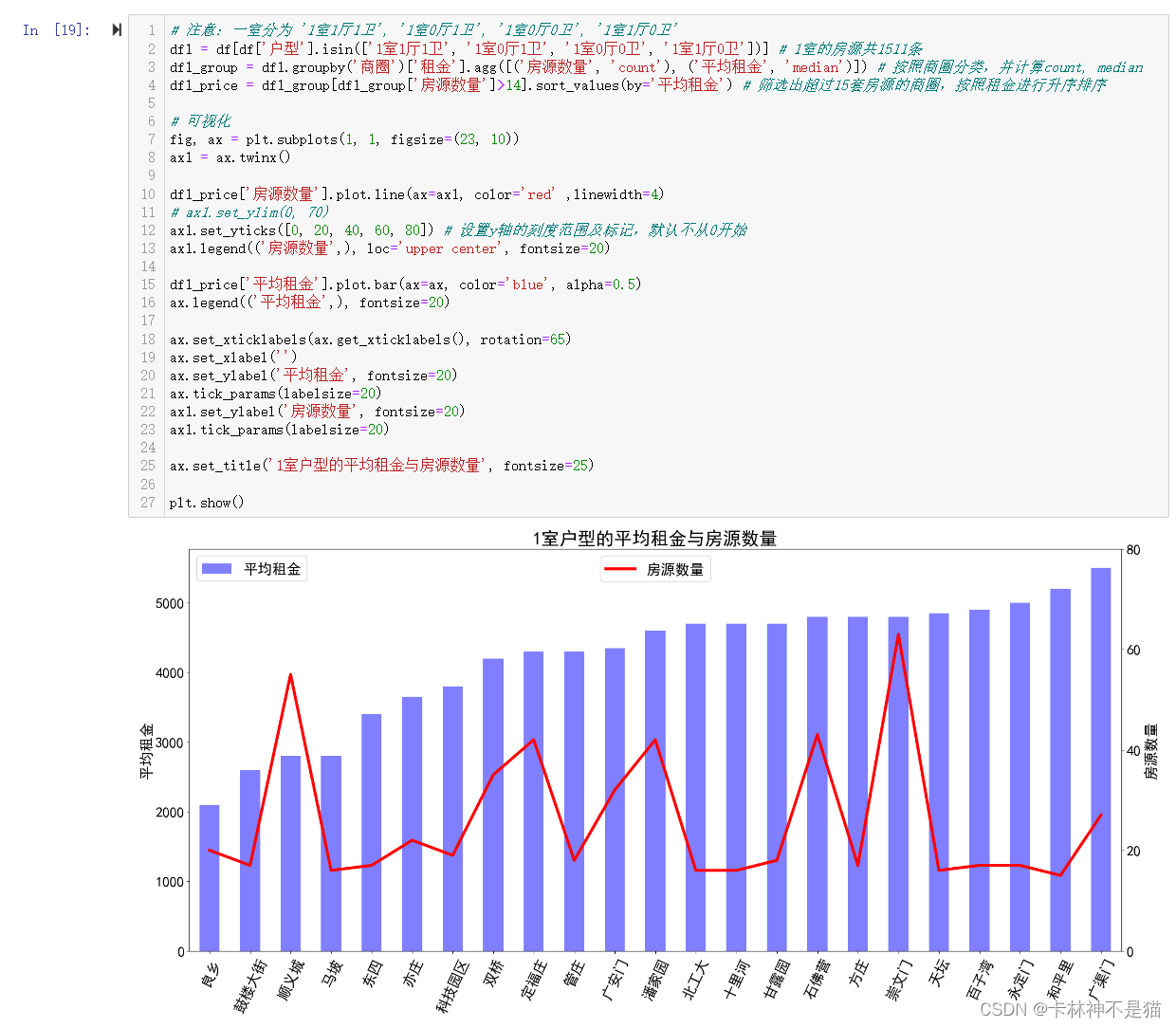The height and width of the screenshot is (1028, 1176).
Task: Click x-axis label 马坡
Action: (332, 974)
